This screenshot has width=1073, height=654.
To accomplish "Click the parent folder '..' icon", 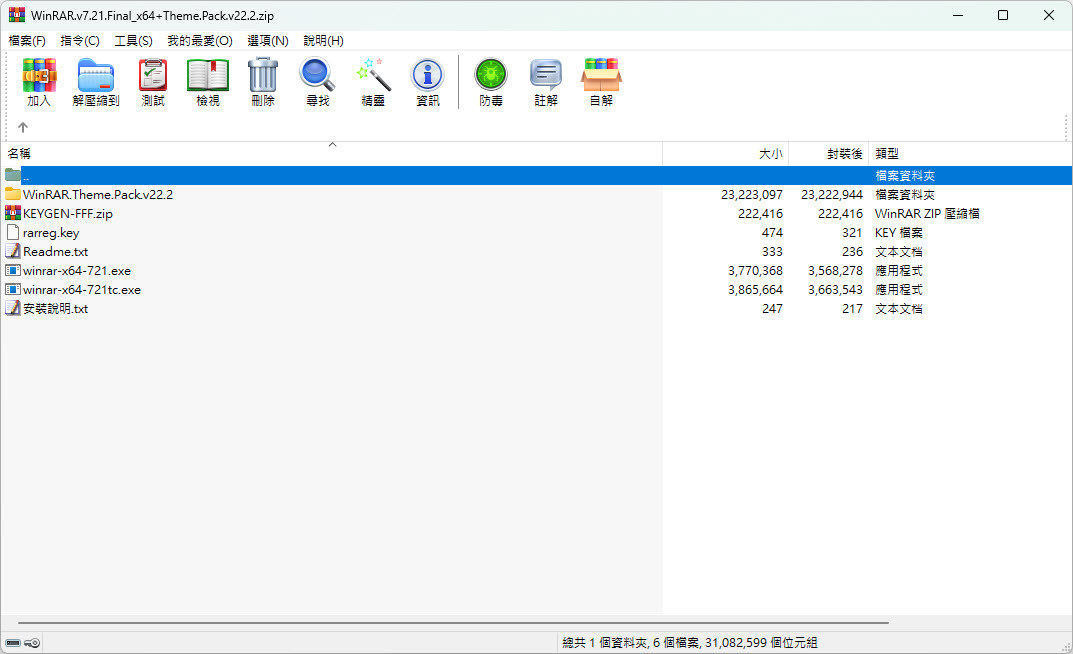I will click(x=12, y=175).
